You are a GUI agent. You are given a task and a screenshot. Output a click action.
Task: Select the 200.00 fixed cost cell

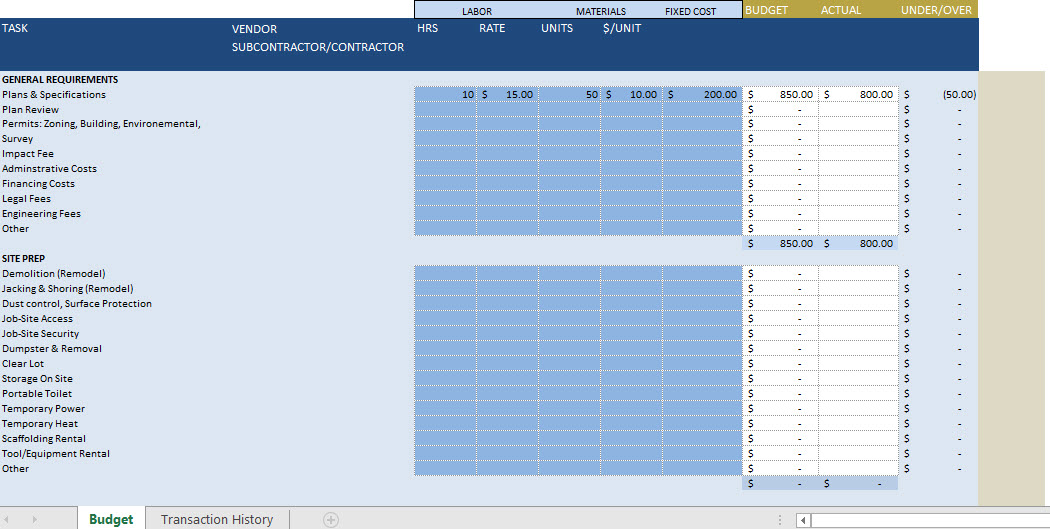pos(702,94)
